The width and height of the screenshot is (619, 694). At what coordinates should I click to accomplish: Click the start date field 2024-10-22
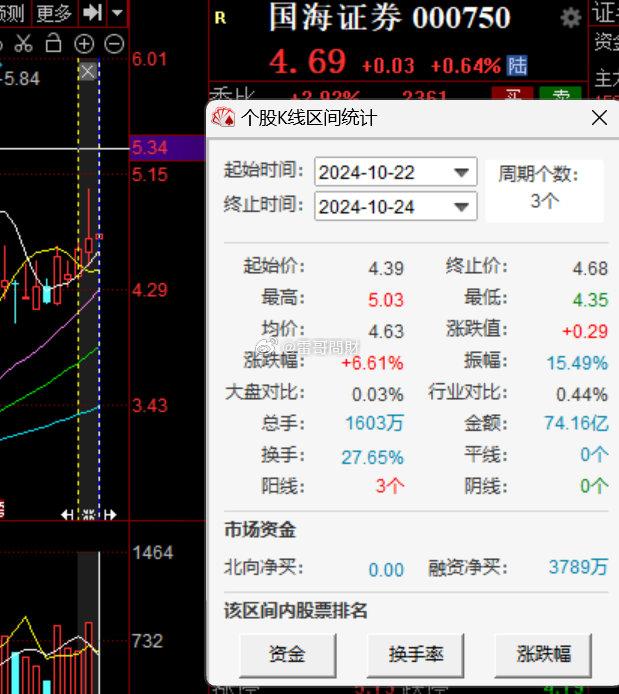click(396, 172)
